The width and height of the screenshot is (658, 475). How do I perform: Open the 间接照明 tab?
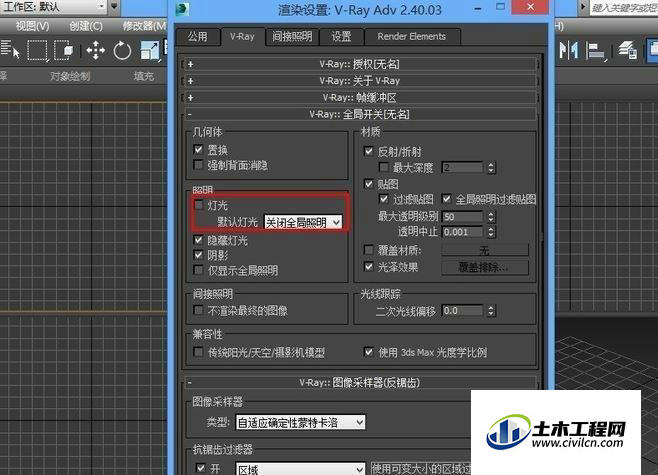292,37
